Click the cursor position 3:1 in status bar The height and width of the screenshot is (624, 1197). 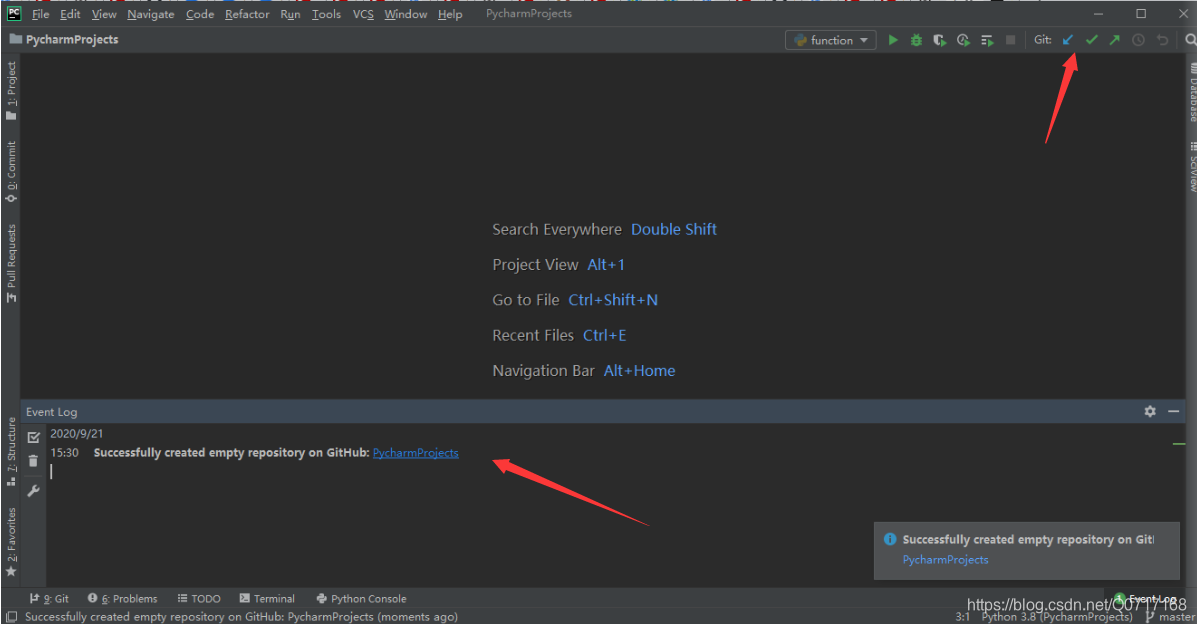[x=963, y=616]
